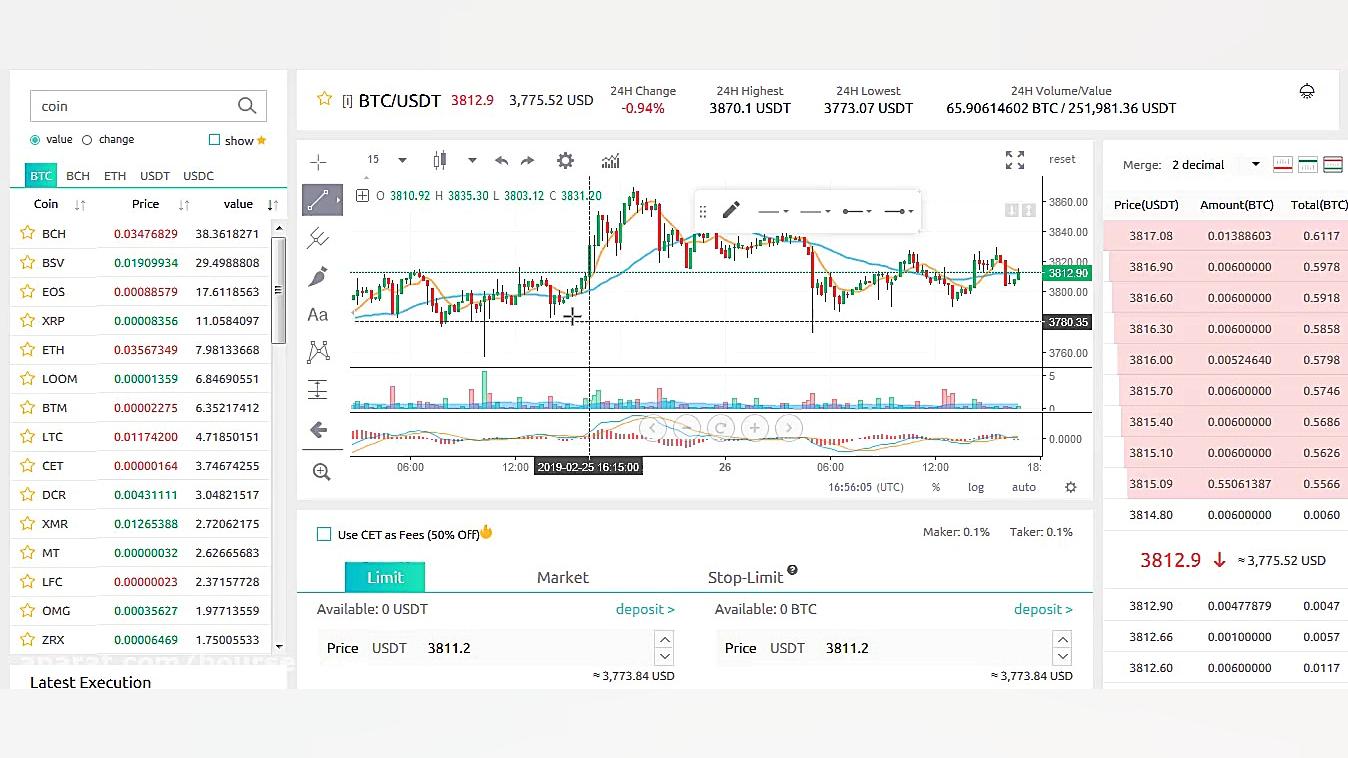Open chart properties gear in top toolbar
Screen dimensions: 1348x758
click(565, 160)
